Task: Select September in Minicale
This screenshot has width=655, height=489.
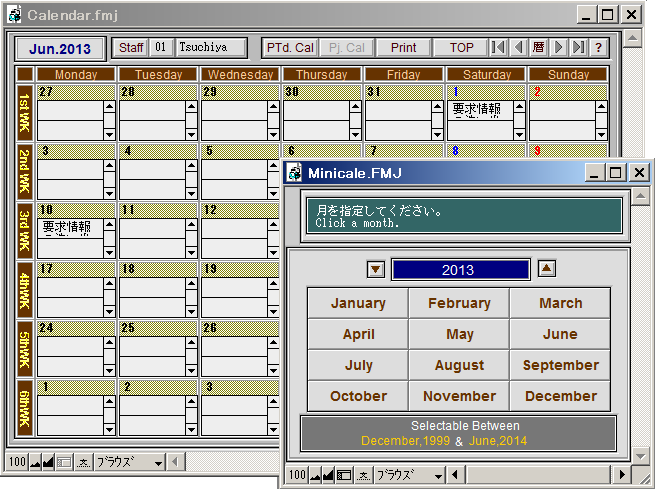Action: [560, 365]
